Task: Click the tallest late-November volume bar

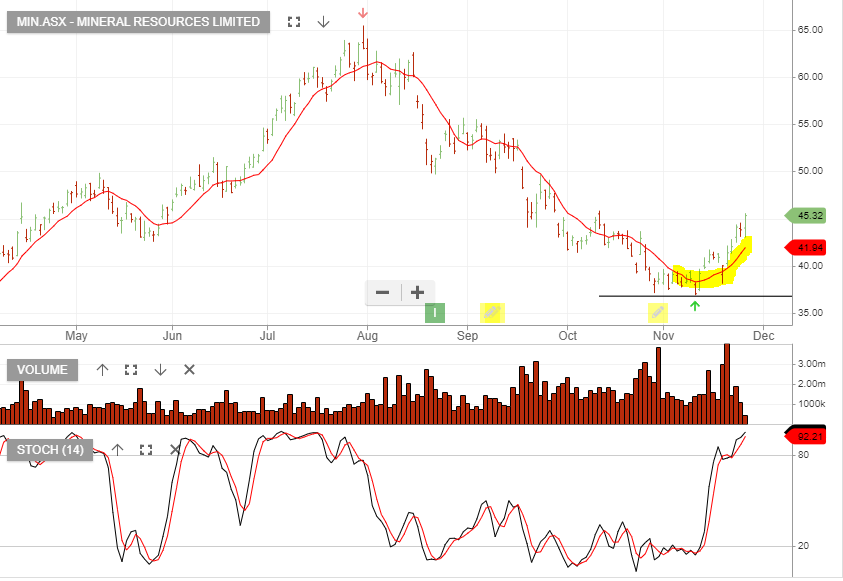Action: click(x=727, y=384)
